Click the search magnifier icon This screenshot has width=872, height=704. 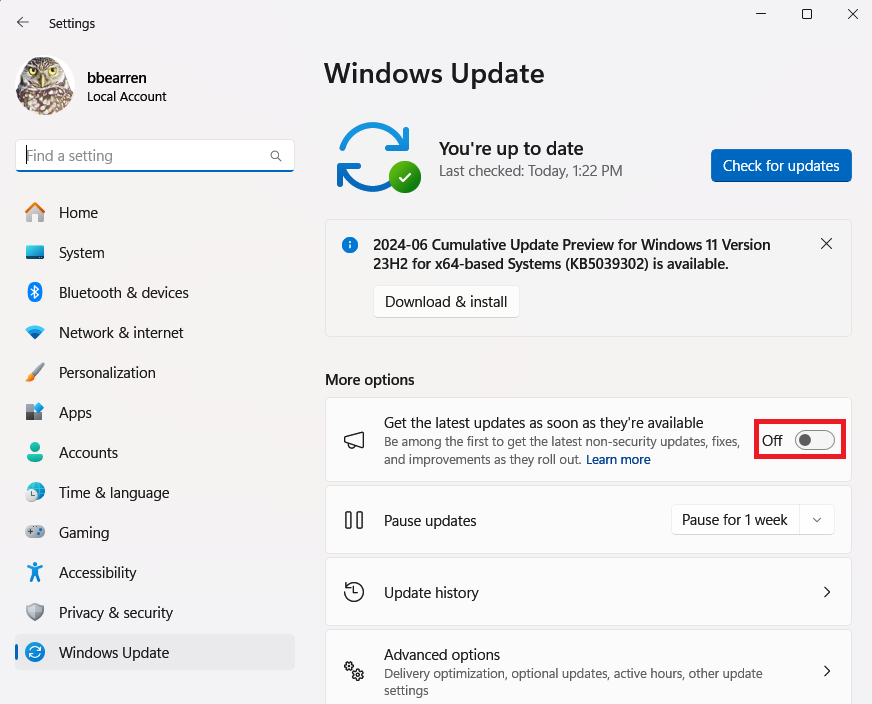276,156
